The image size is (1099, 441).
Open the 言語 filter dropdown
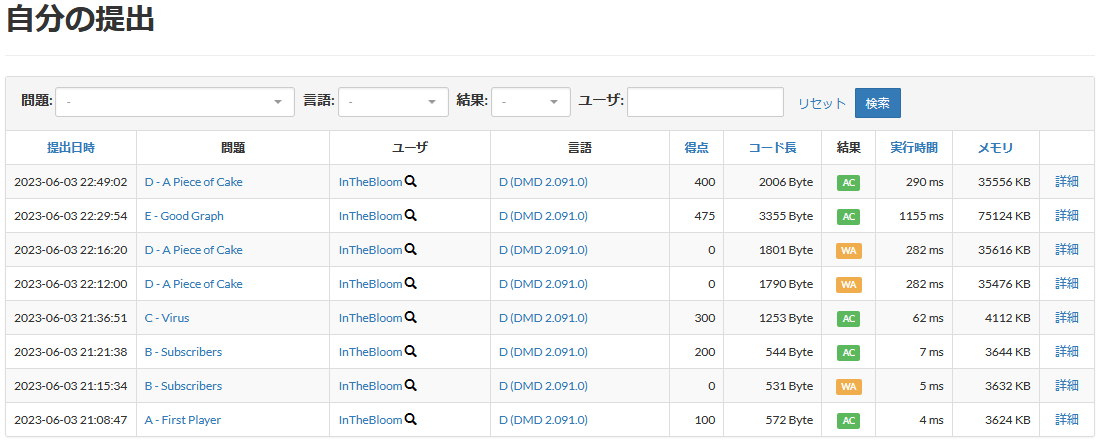tap(393, 102)
